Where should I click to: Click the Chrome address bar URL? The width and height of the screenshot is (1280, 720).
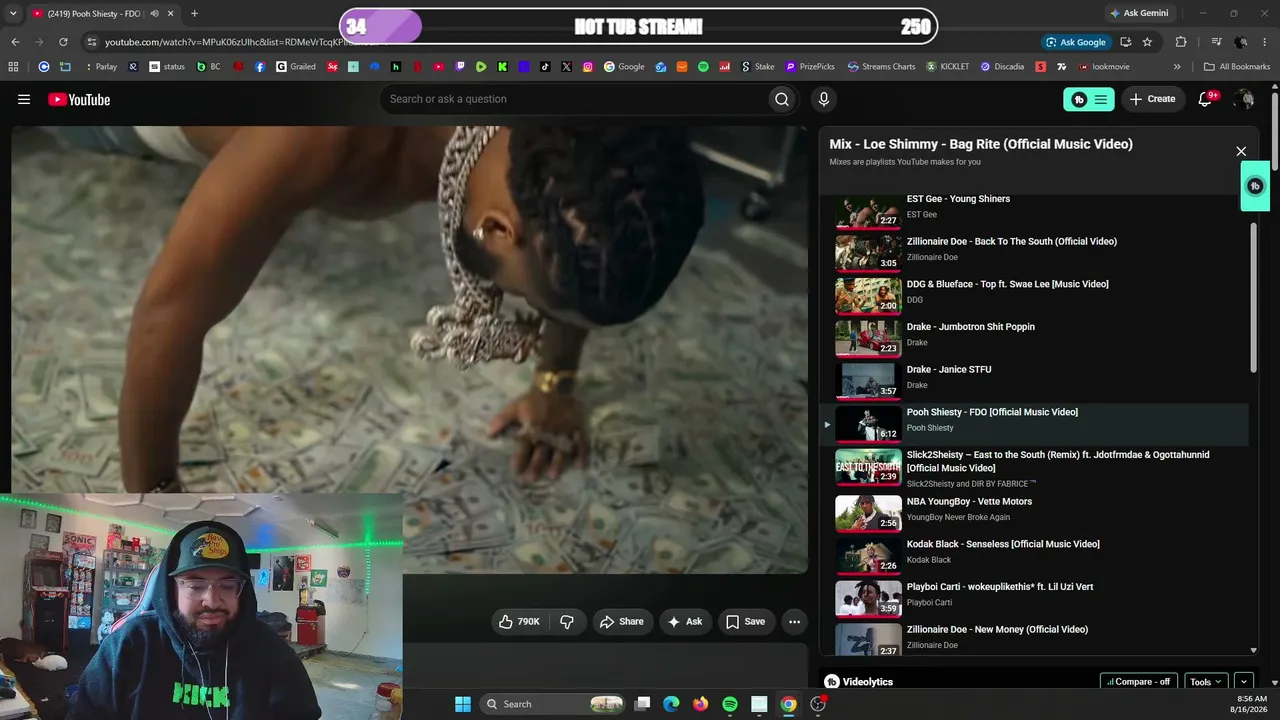(240, 42)
